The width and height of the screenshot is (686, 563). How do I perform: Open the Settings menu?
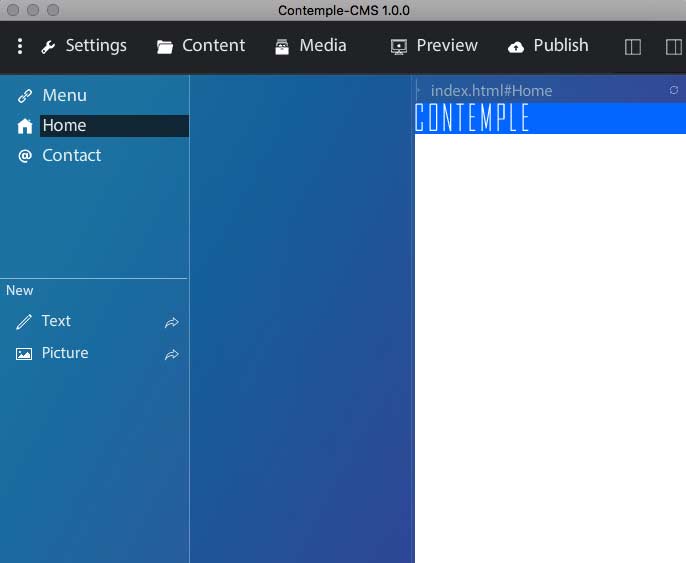click(84, 46)
